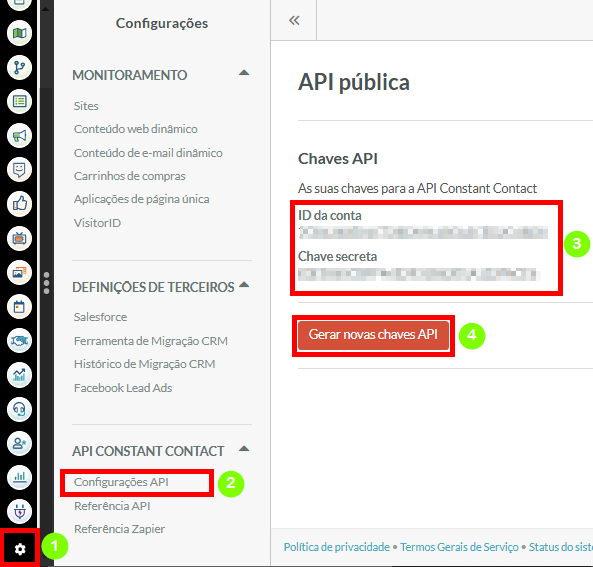Open the headset support icon
This screenshot has height=567, width=593.
click(x=19, y=409)
